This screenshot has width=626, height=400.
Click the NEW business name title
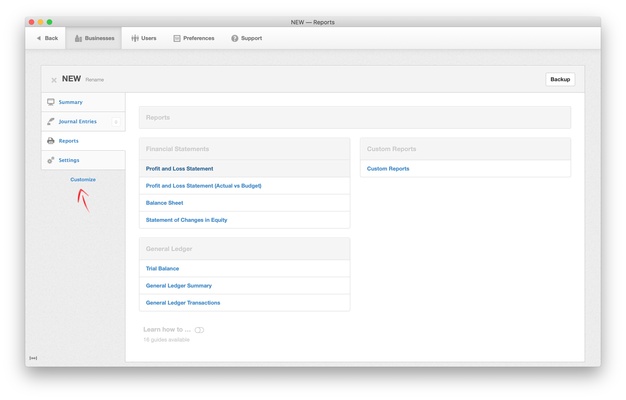point(71,79)
